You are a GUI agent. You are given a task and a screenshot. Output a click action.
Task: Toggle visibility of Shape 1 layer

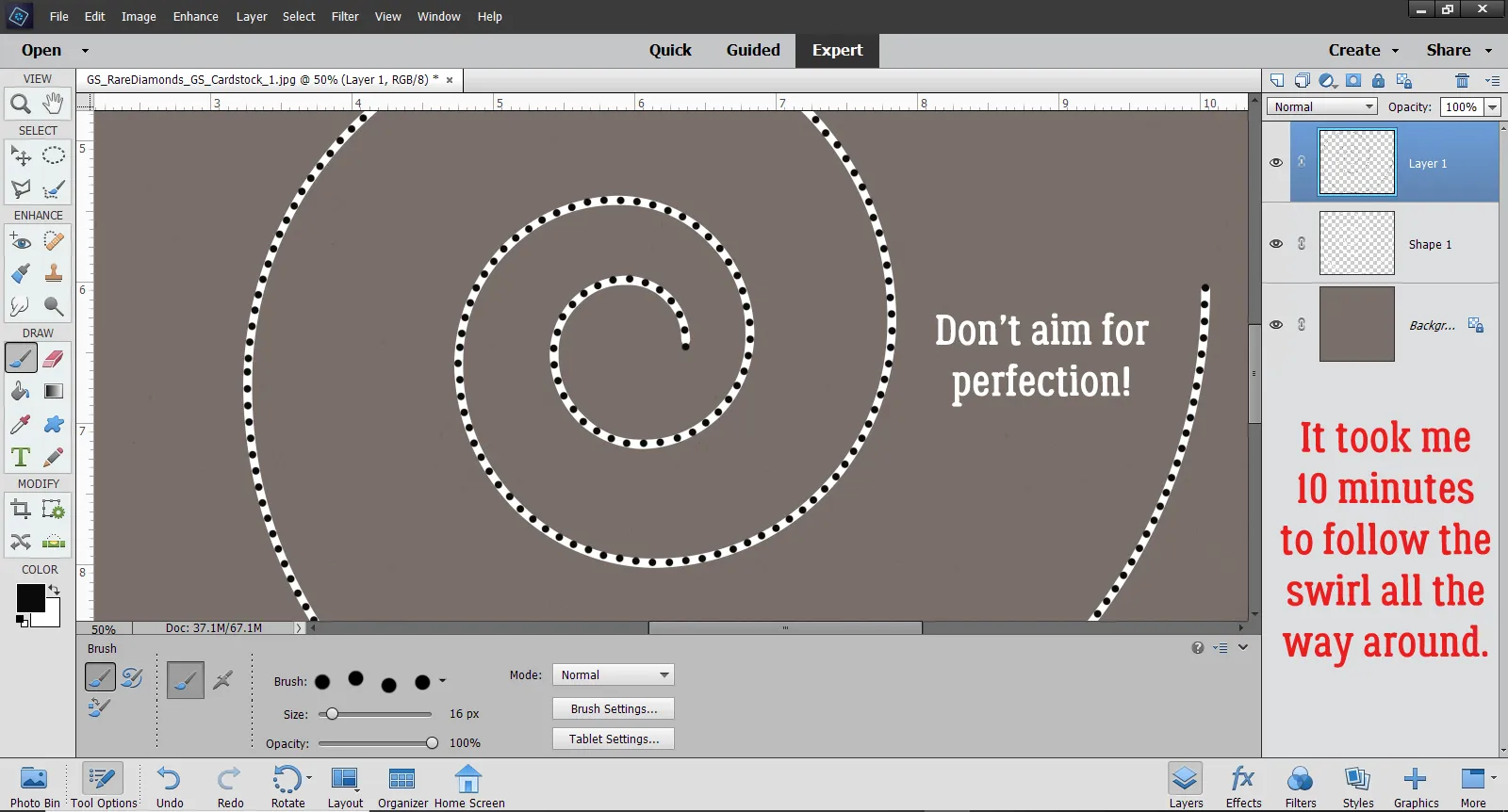[1276, 244]
